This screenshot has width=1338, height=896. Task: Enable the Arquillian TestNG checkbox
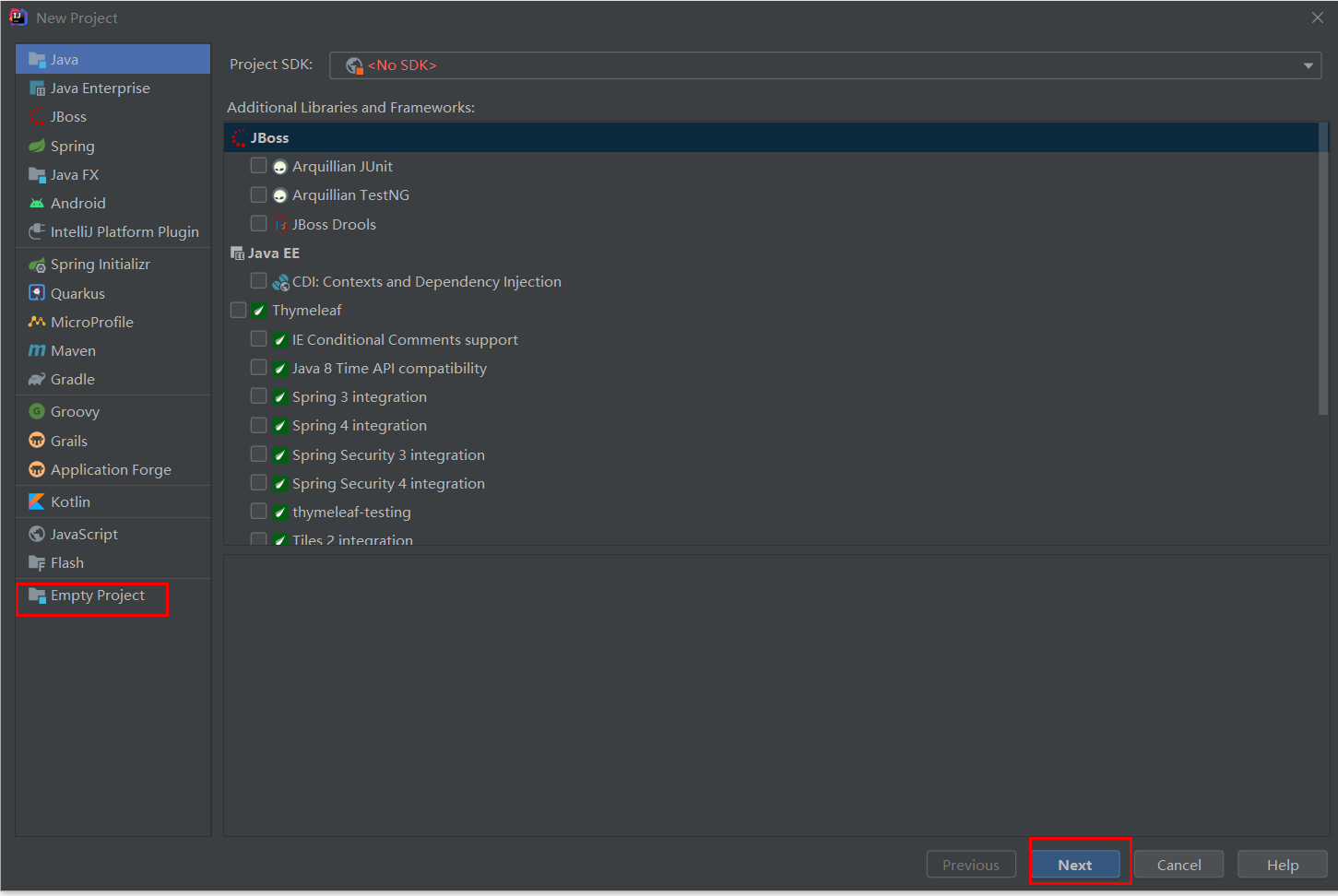coord(258,195)
